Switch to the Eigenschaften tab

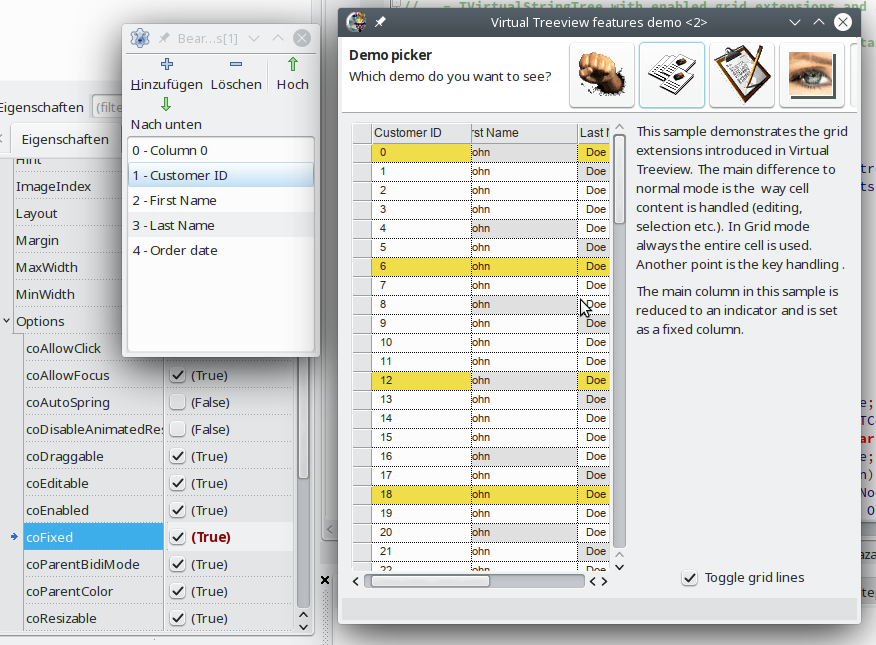[x=65, y=139]
